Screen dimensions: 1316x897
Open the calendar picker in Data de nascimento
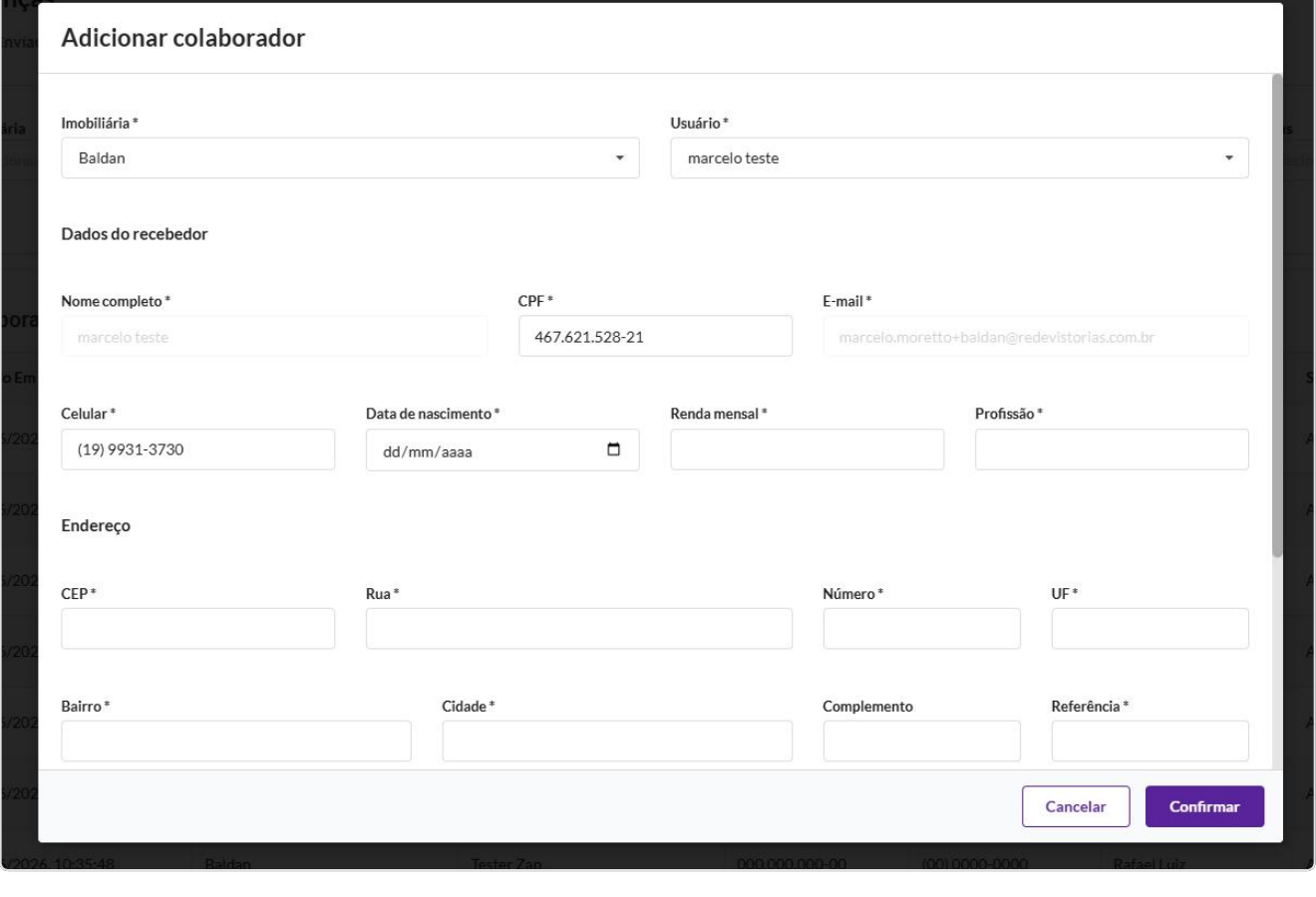pyautogui.click(x=614, y=449)
